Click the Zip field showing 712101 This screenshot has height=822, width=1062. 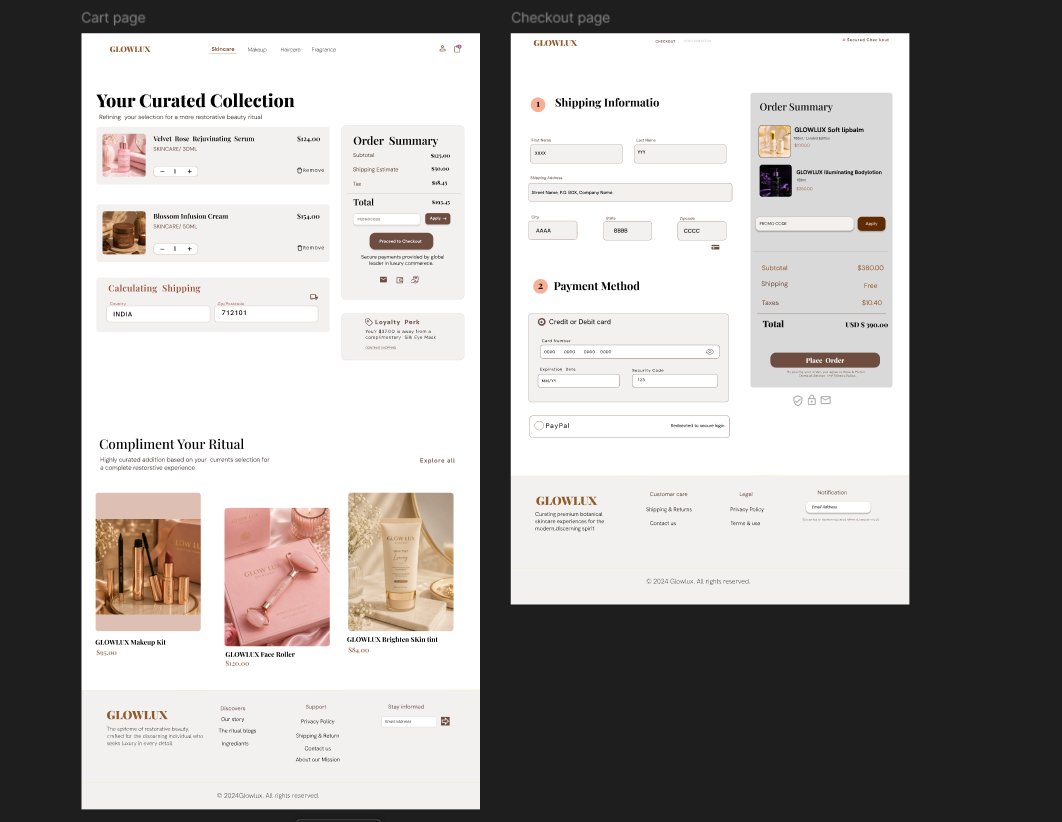266,313
